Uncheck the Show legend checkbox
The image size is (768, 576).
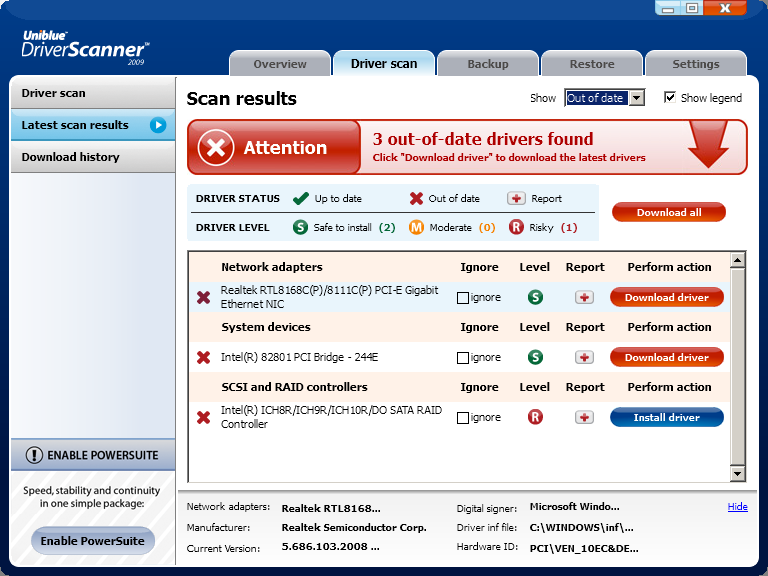pyautogui.click(x=670, y=98)
